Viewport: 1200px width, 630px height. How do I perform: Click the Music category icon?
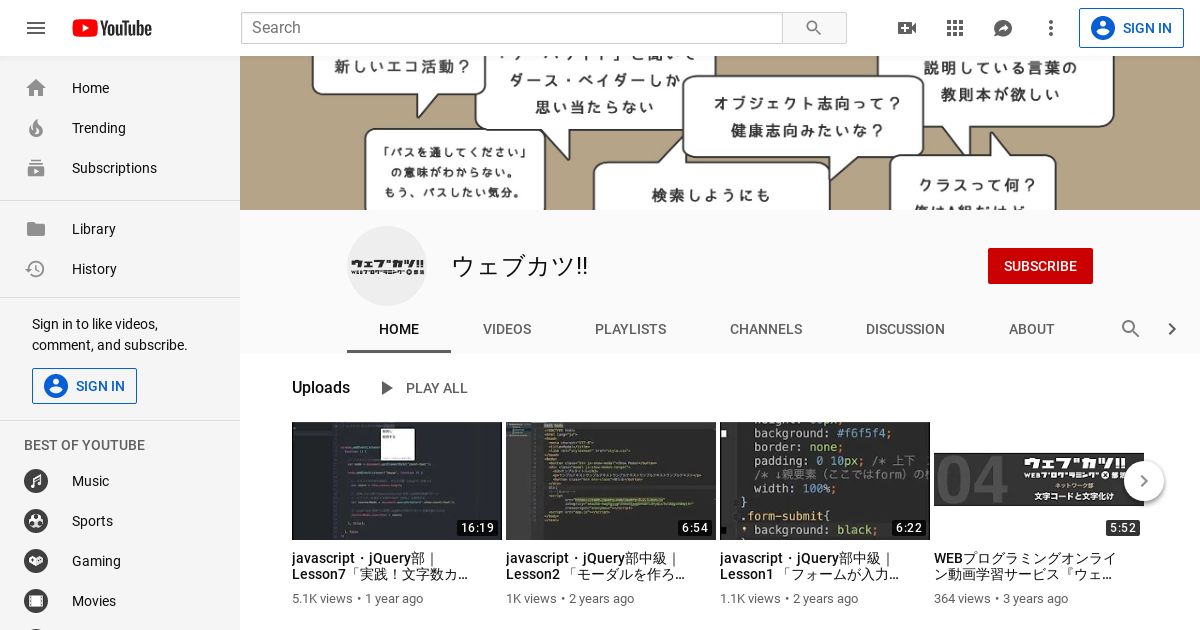pos(36,481)
